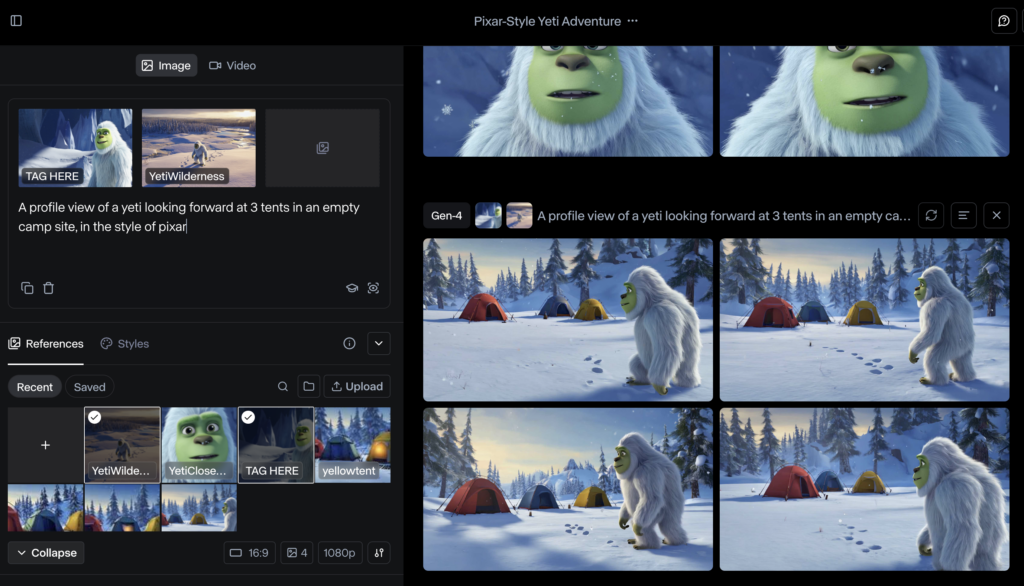The image size is (1024, 586).
Task: Click the Upload button
Action: 357,387
